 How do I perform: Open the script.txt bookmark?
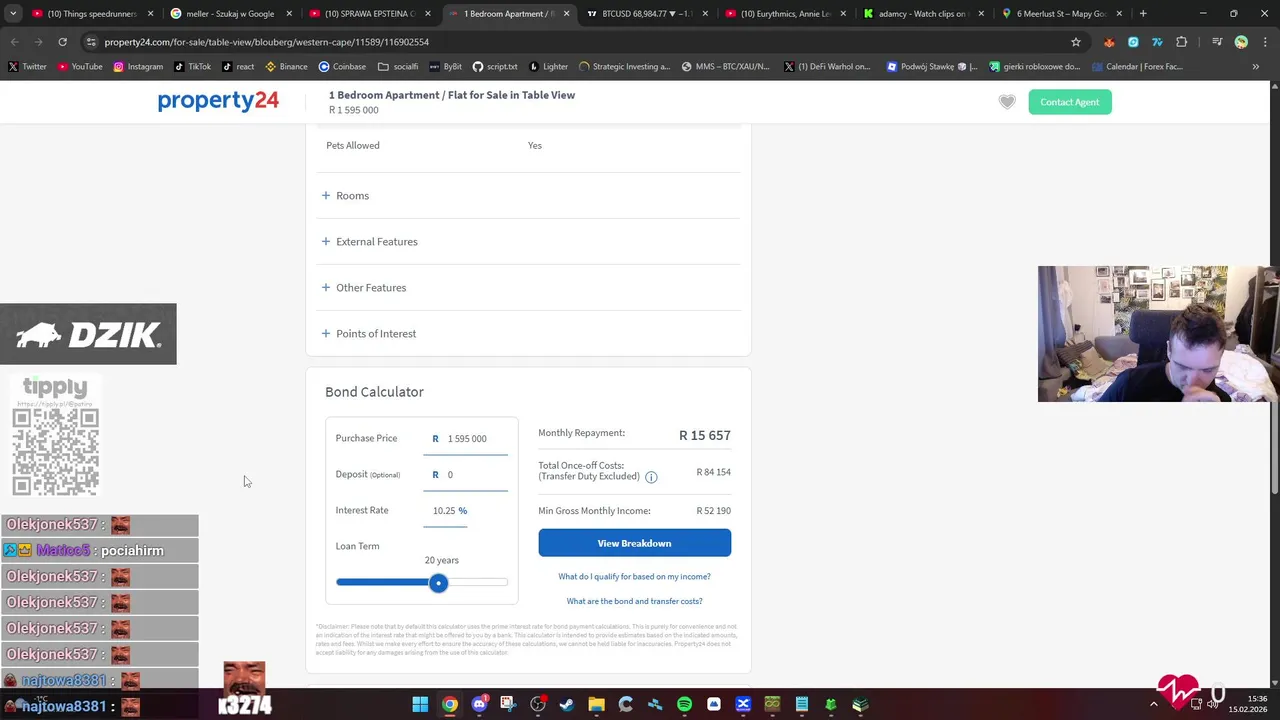[495, 67]
